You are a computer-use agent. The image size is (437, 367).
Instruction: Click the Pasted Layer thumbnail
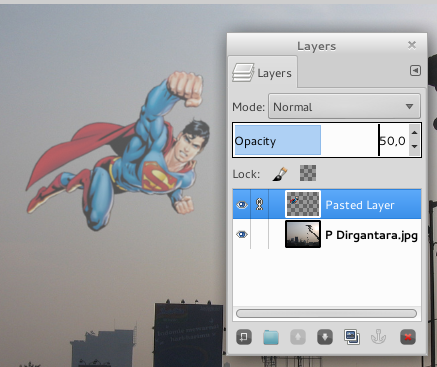point(303,204)
